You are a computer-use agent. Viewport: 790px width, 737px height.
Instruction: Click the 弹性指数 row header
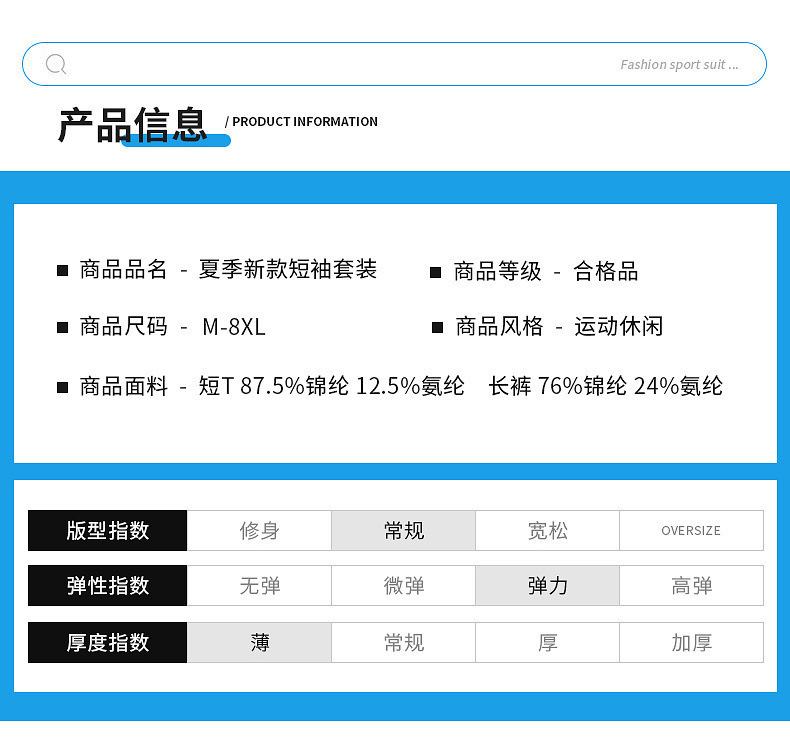click(107, 585)
